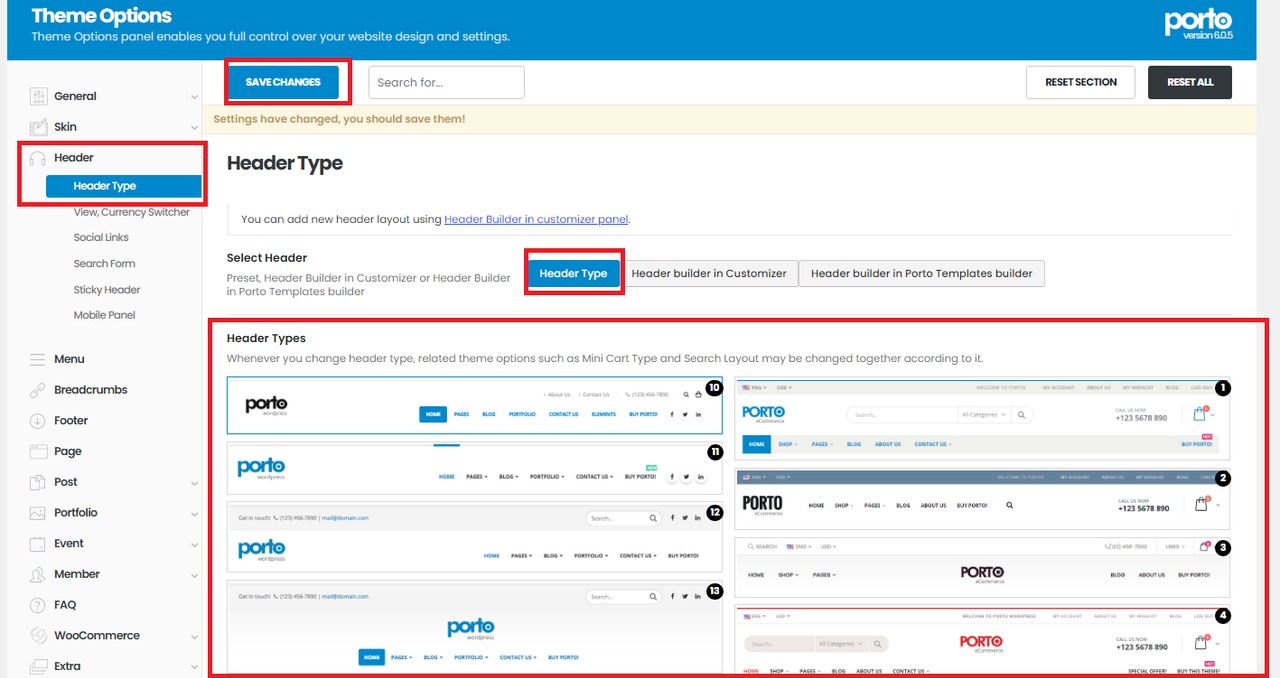Choose header type 12 thumbnail
Screen dimensions: 1280x678
click(475, 537)
